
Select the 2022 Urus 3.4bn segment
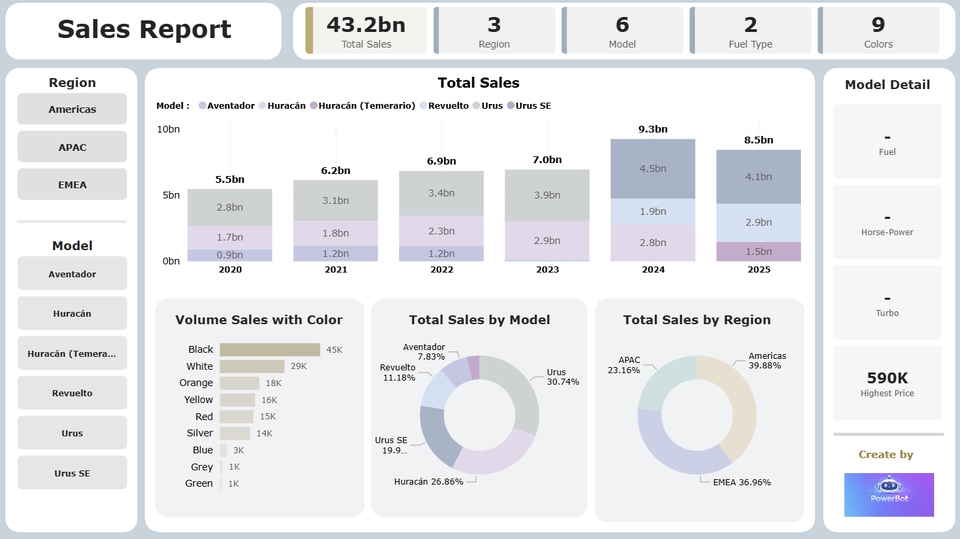(x=441, y=193)
